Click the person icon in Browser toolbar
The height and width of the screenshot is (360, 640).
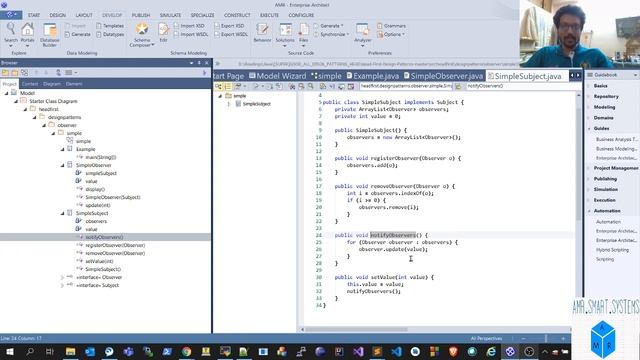coord(58,73)
